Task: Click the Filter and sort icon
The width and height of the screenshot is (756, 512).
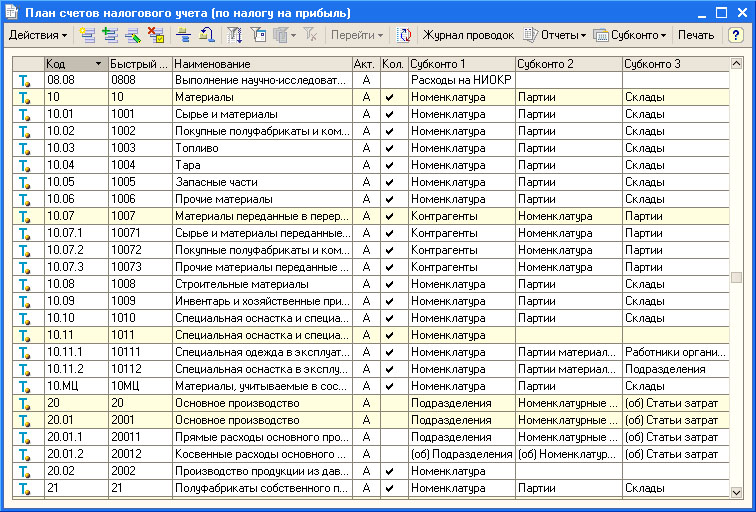Action: 236,35
